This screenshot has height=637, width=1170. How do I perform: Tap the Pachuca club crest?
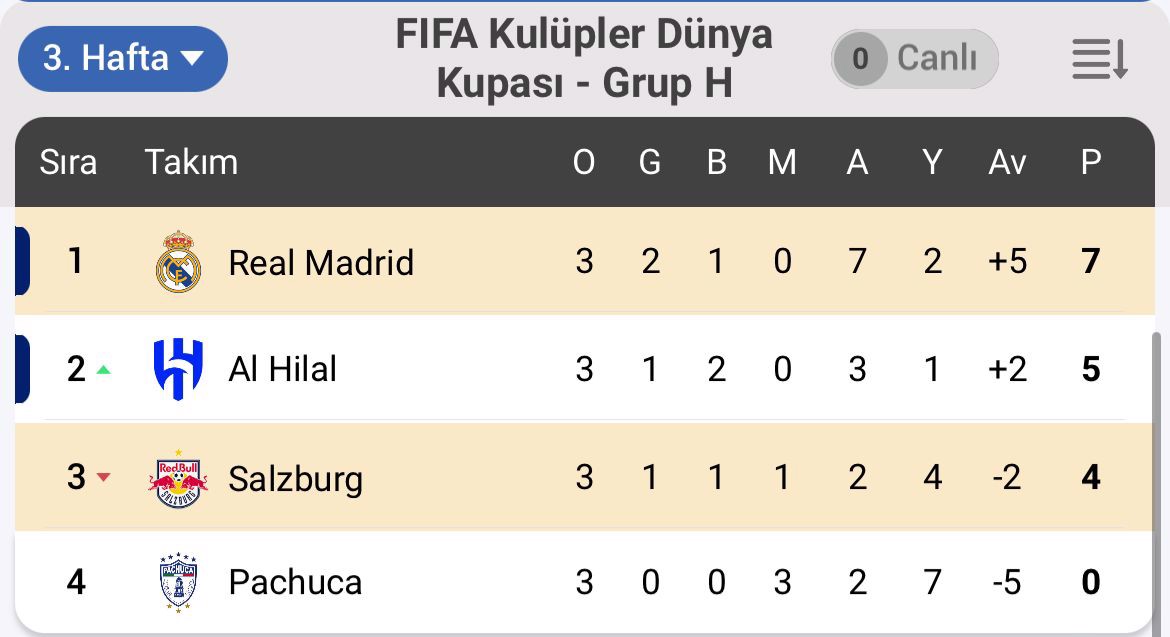point(178,582)
